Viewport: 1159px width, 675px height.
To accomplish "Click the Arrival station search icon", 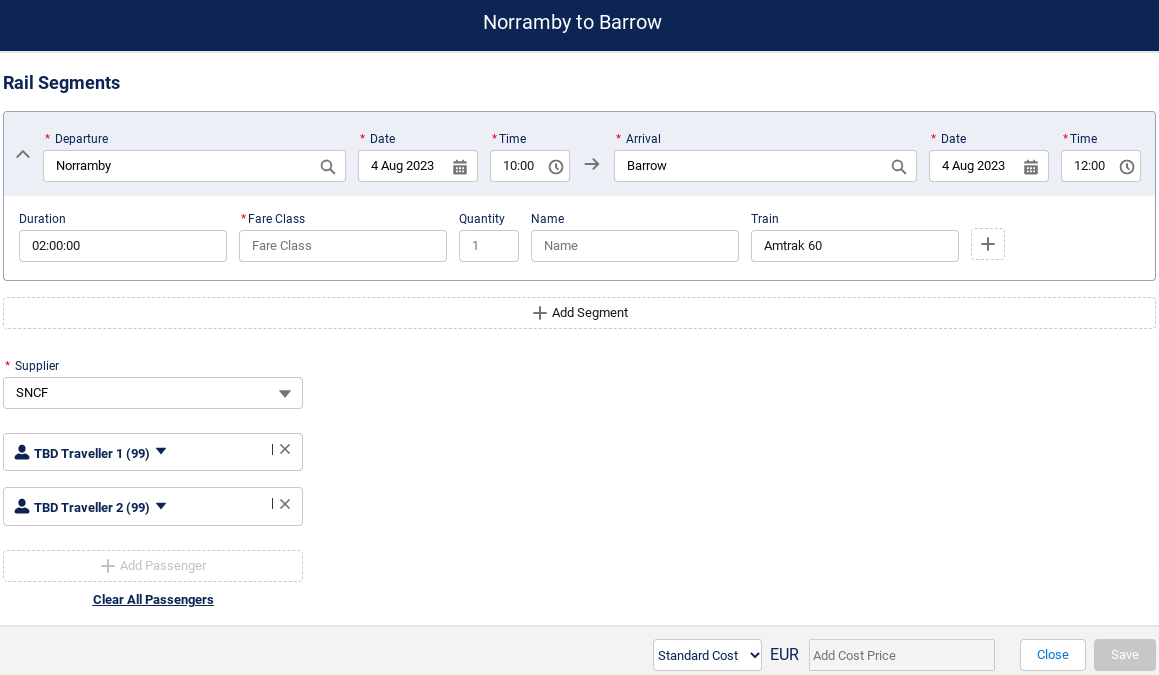I will click(898, 167).
